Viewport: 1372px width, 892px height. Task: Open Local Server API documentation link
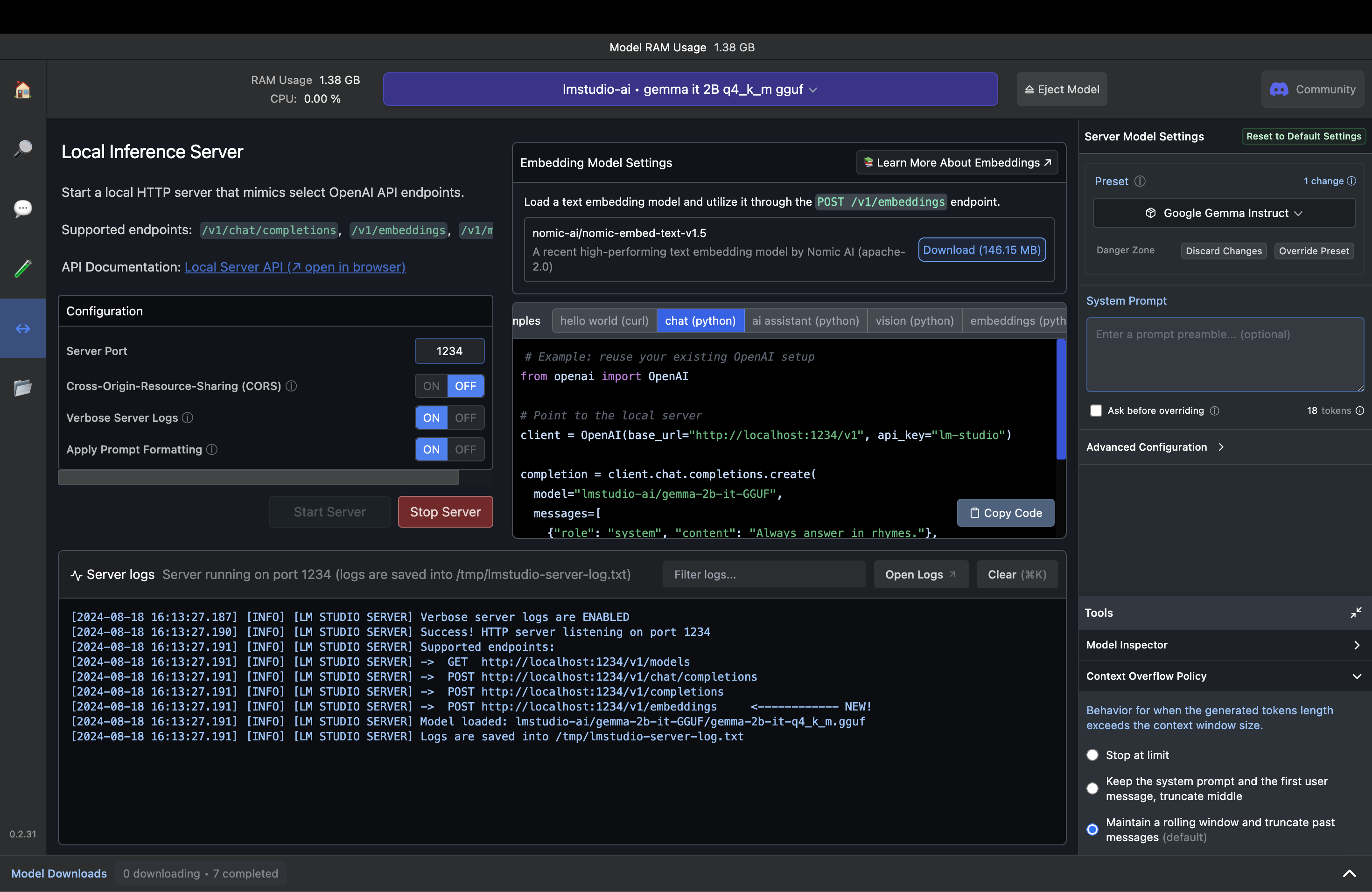point(294,267)
